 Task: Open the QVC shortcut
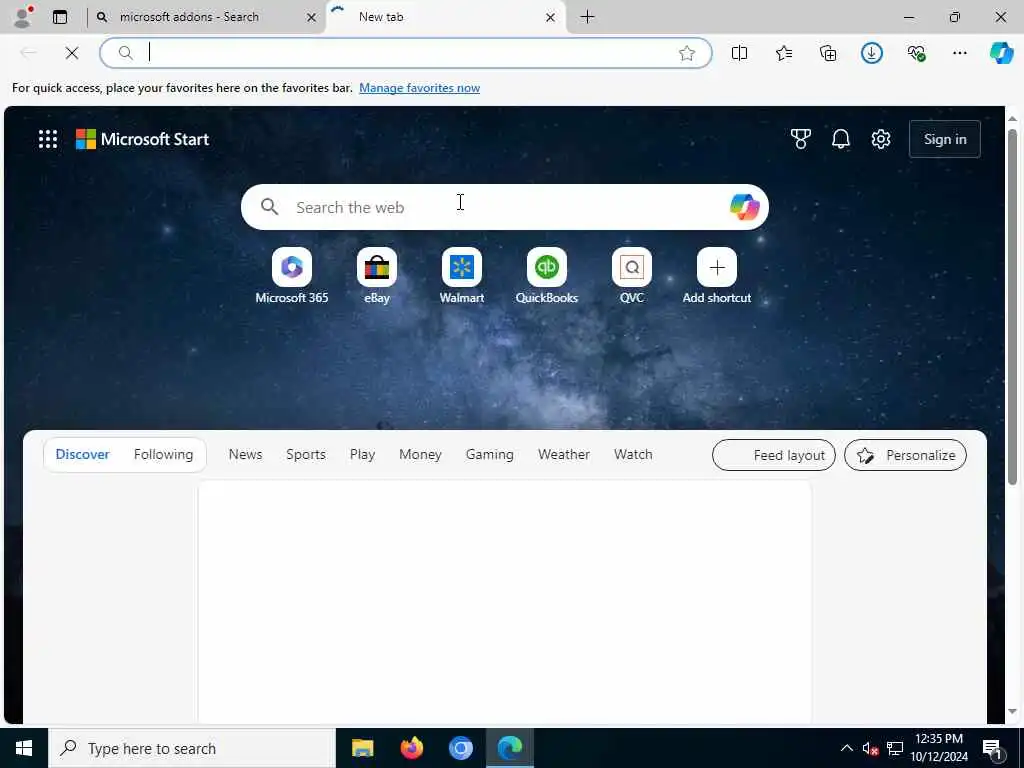click(632, 276)
